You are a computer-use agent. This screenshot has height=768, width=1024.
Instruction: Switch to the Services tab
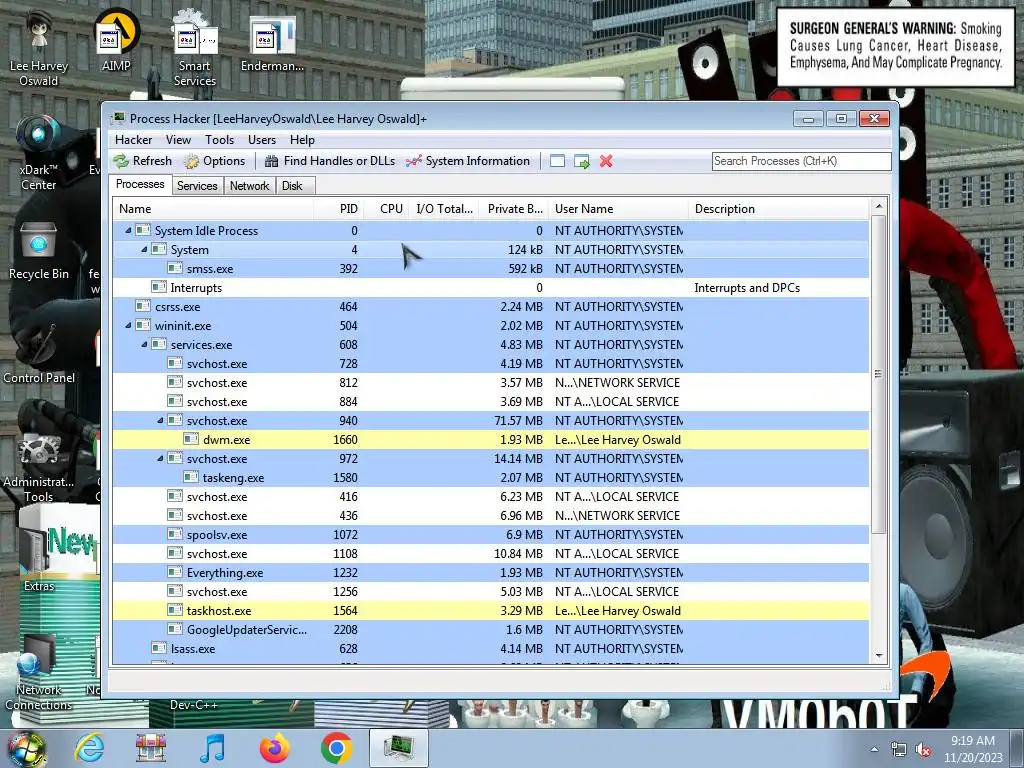197,186
